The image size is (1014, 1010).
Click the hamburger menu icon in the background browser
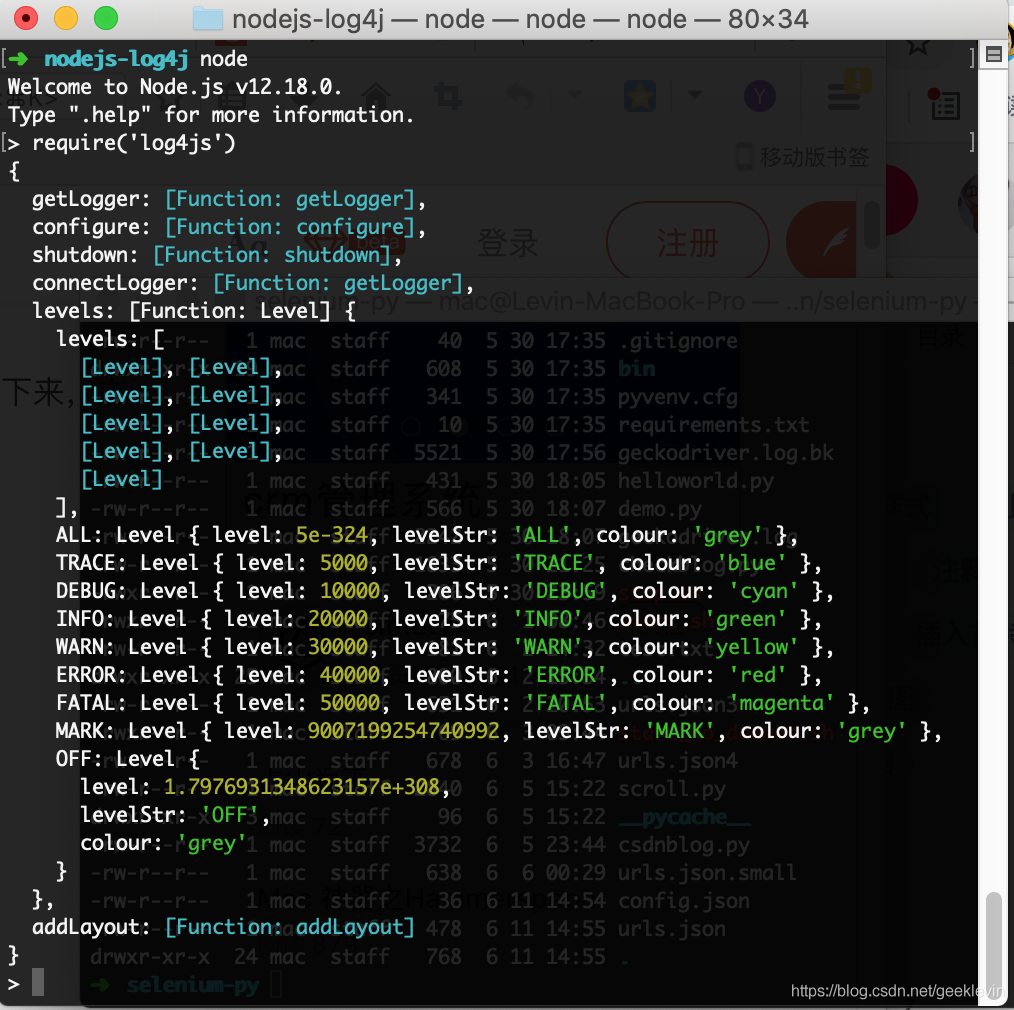844,97
